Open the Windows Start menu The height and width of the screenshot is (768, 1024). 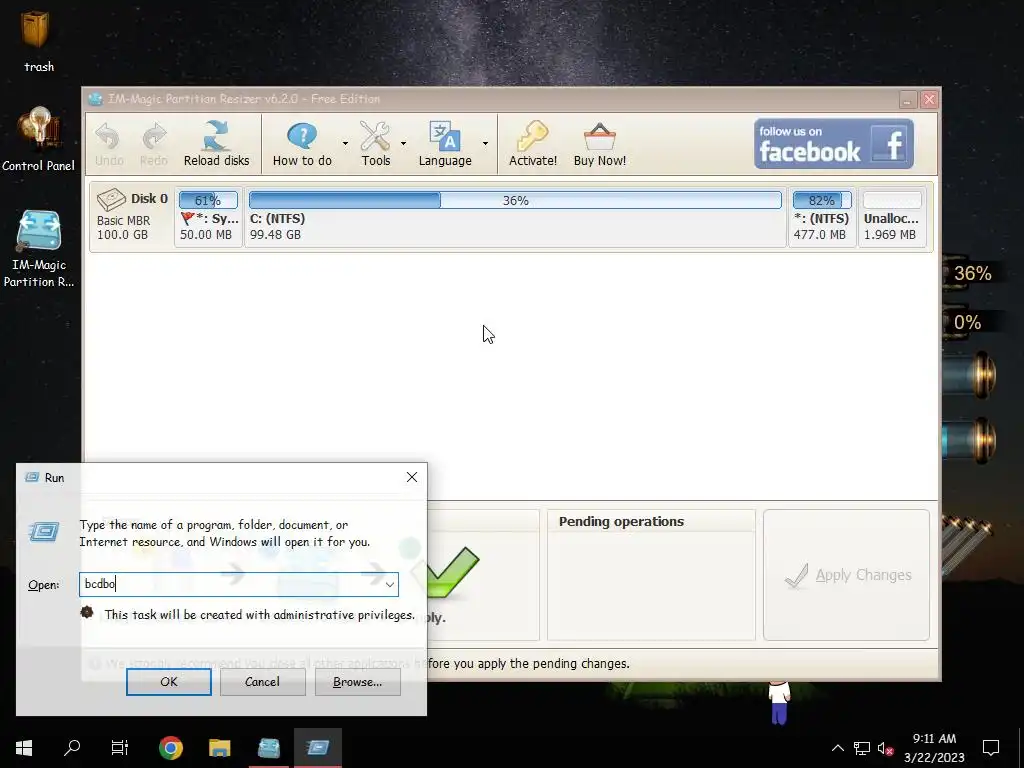24,747
